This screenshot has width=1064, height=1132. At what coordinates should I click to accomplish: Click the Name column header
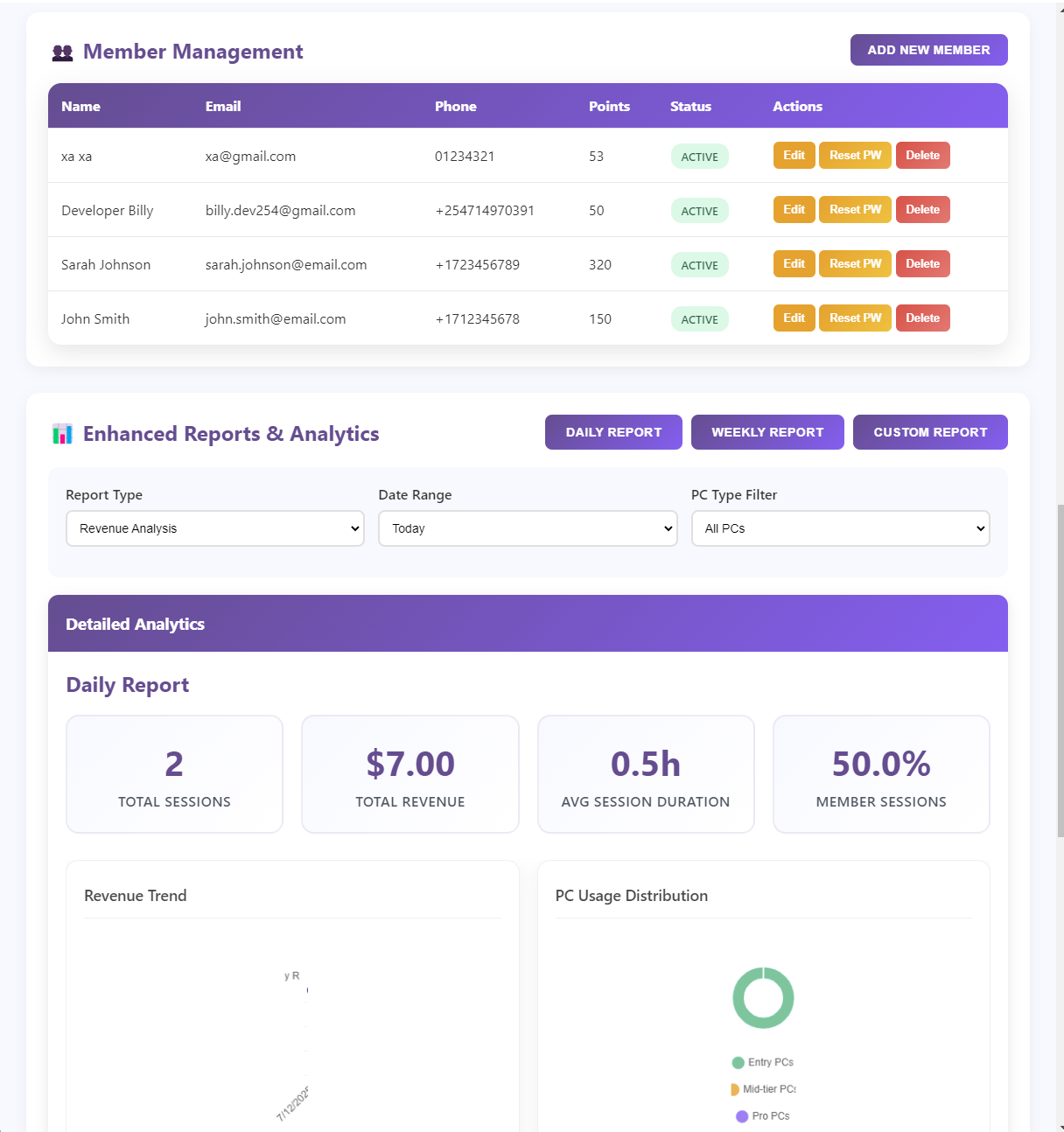[80, 107]
